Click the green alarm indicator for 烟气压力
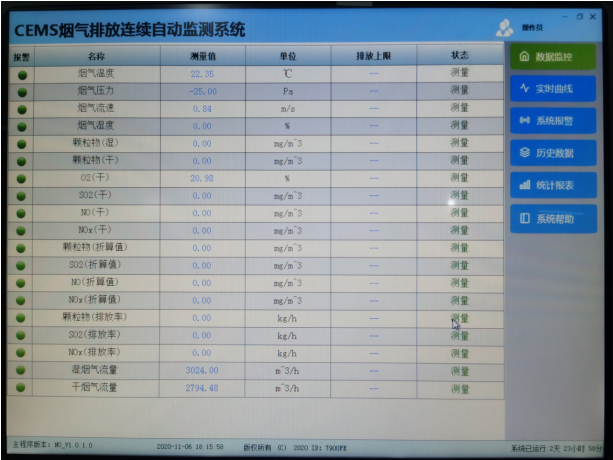Screen dimensions: 613x460 tap(22, 92)
